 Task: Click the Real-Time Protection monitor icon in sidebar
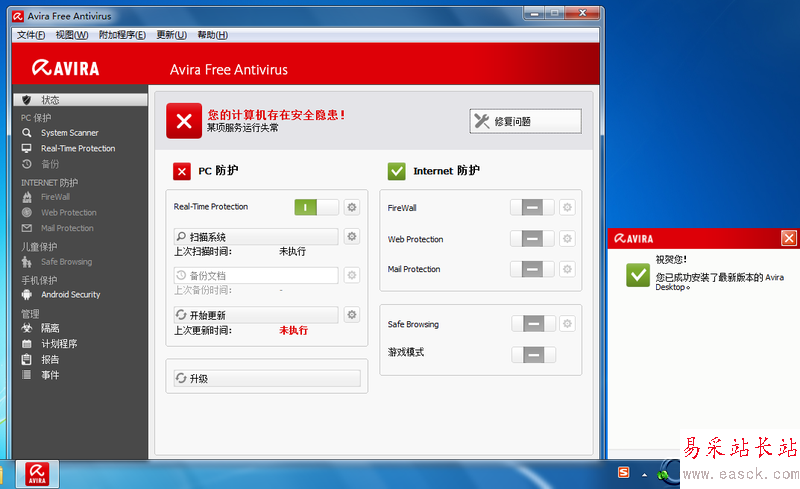27,149
